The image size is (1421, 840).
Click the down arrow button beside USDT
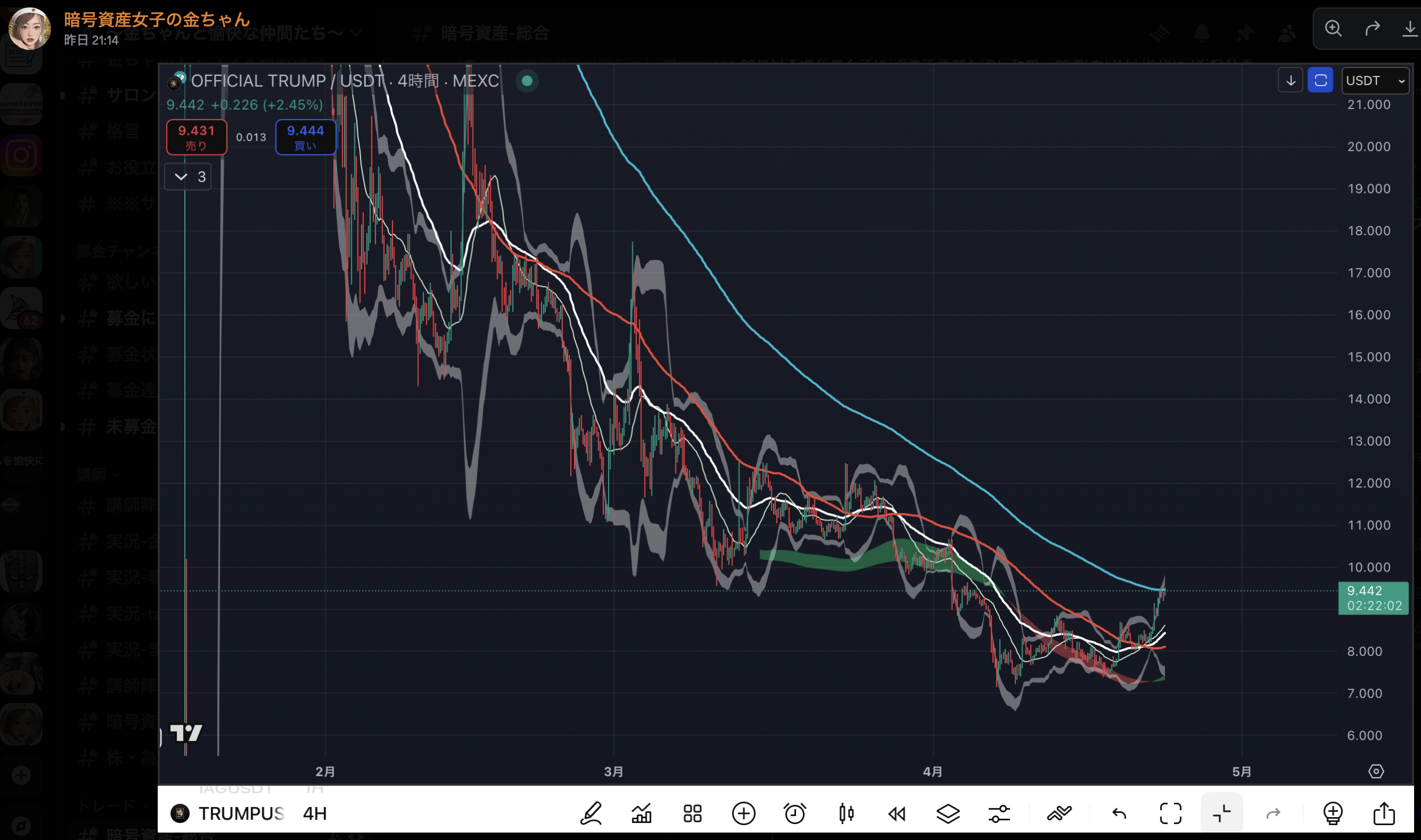point(1291,81)
